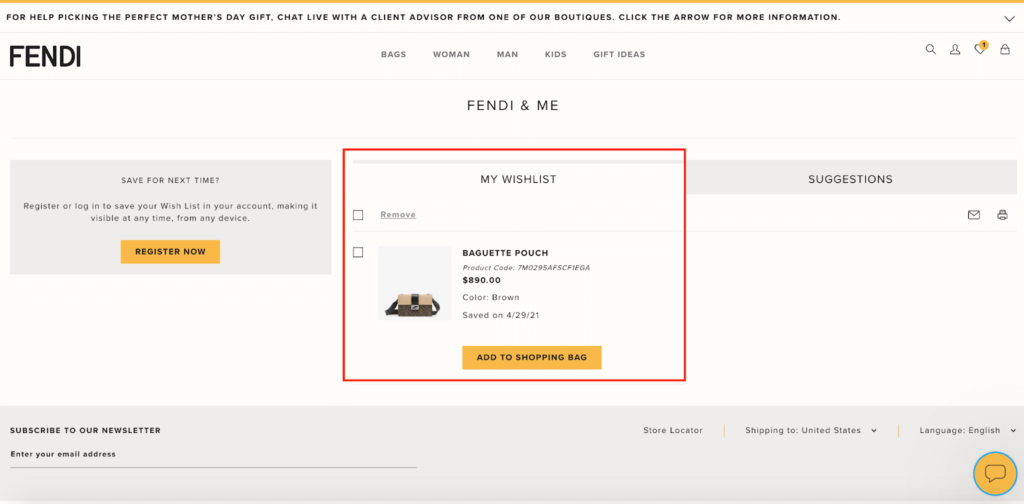This screenshot has width=1024, height=504.
Task: Switch to the Suggestions tab
Action: pos(850,179)
